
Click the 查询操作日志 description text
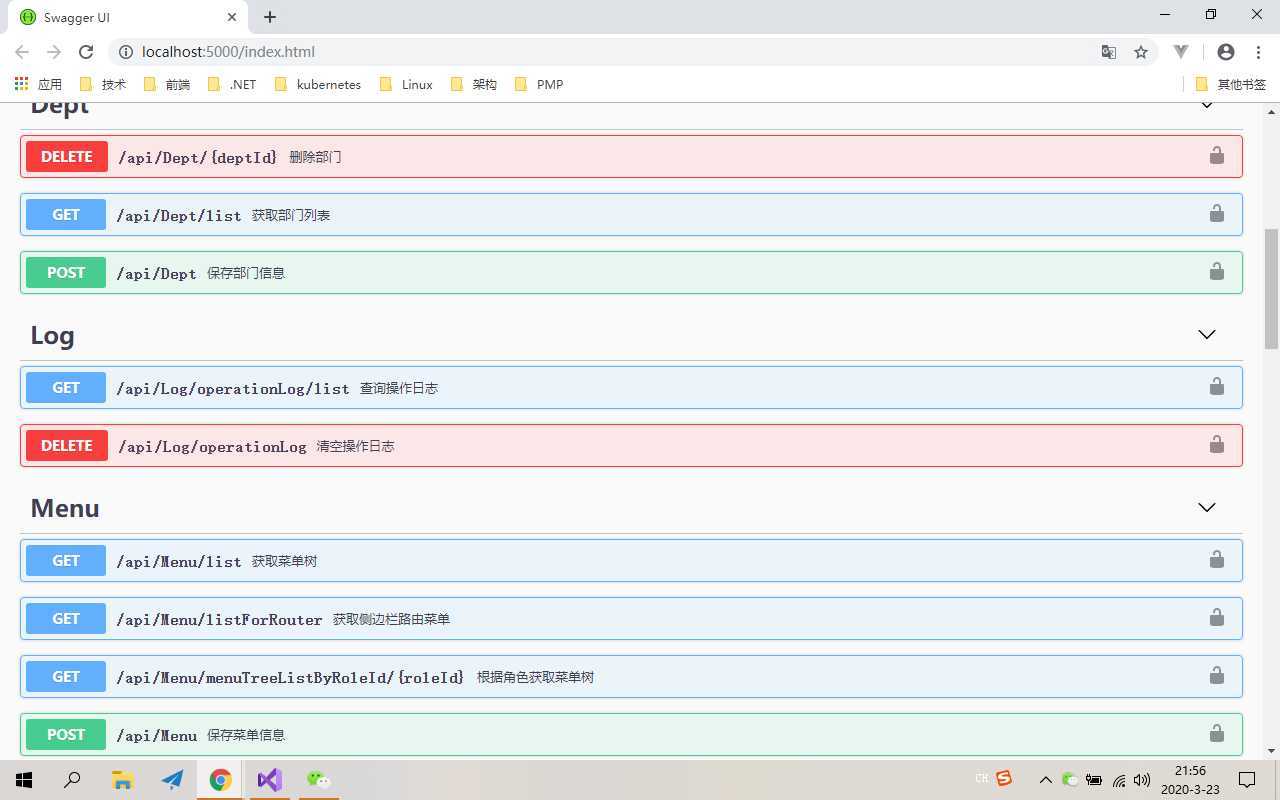[399, 388]
